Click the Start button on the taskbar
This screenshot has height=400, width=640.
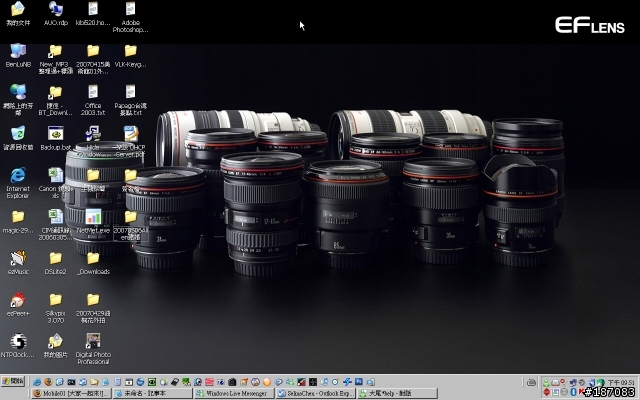[13, 381]
